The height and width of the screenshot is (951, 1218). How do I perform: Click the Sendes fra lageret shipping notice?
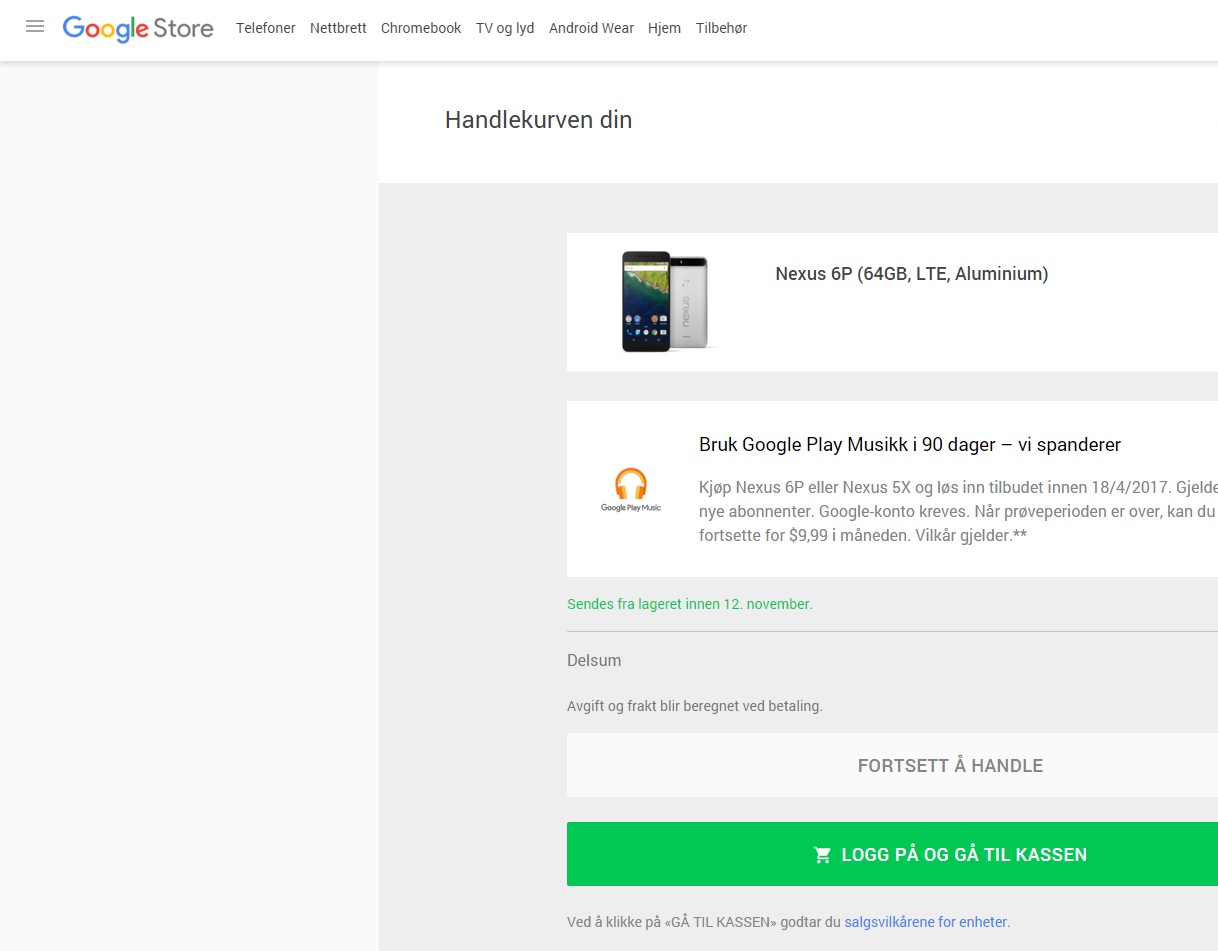(690, 604)
